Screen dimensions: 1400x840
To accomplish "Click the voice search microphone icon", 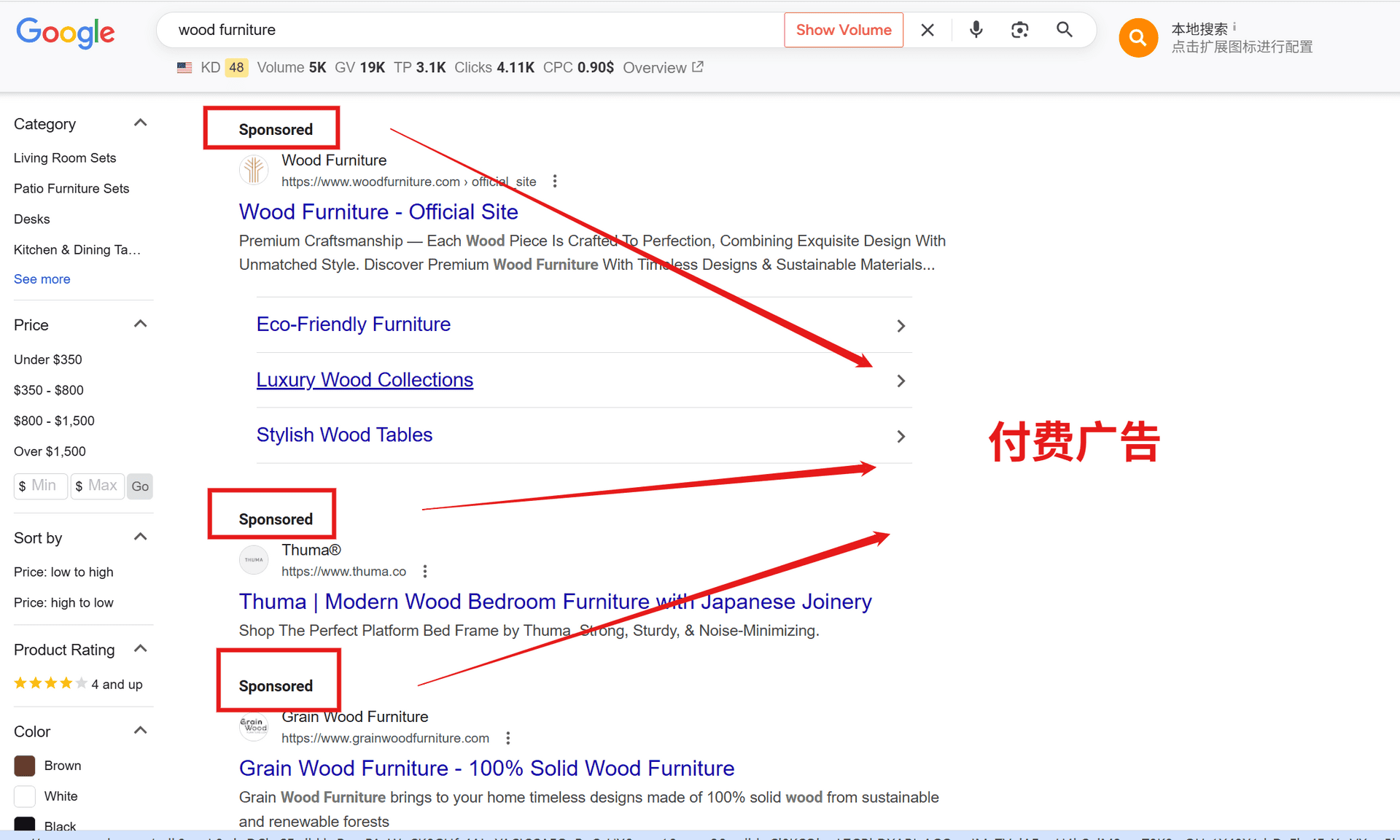I will coord(976,30).
